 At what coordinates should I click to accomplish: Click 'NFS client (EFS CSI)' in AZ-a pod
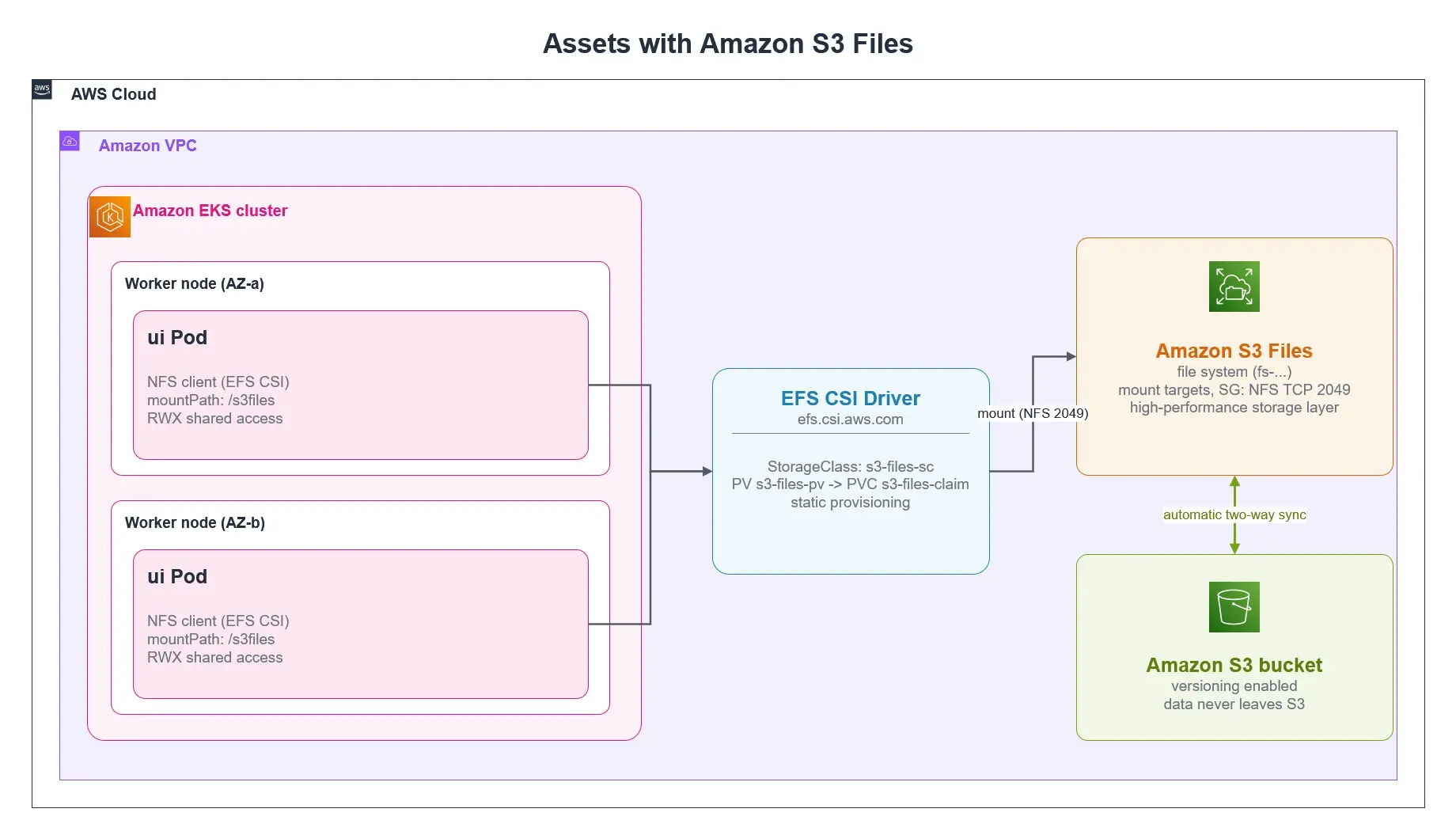pos(218,382)
